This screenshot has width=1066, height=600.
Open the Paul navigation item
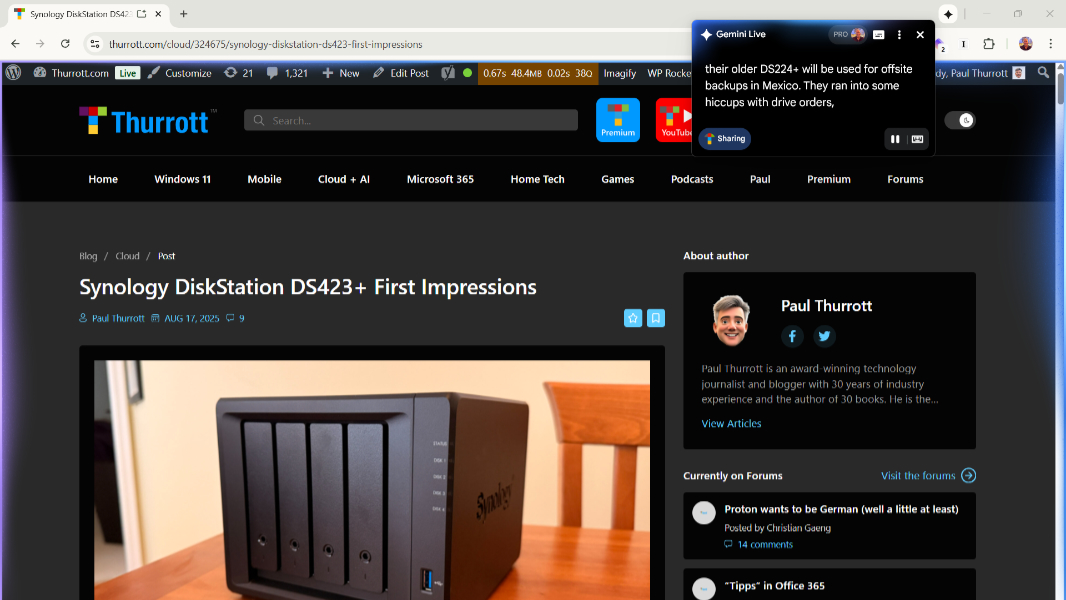coord(760,179)
